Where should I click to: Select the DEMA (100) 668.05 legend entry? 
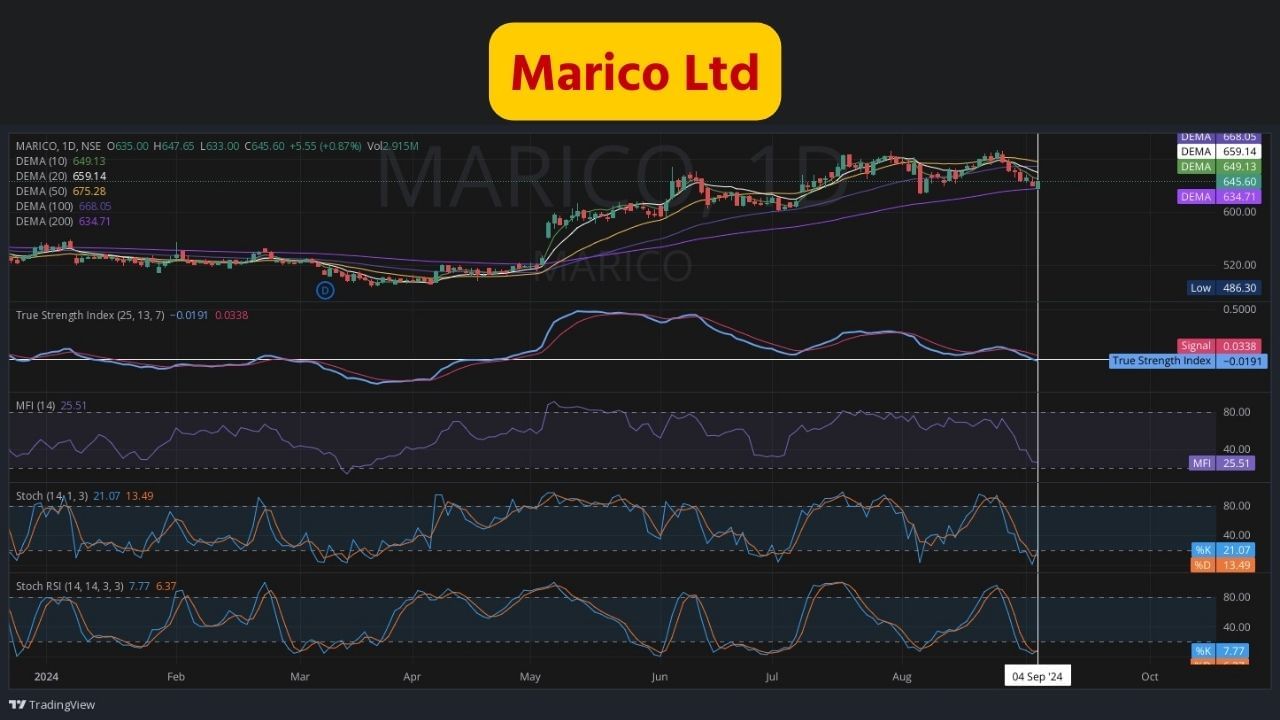63,206
